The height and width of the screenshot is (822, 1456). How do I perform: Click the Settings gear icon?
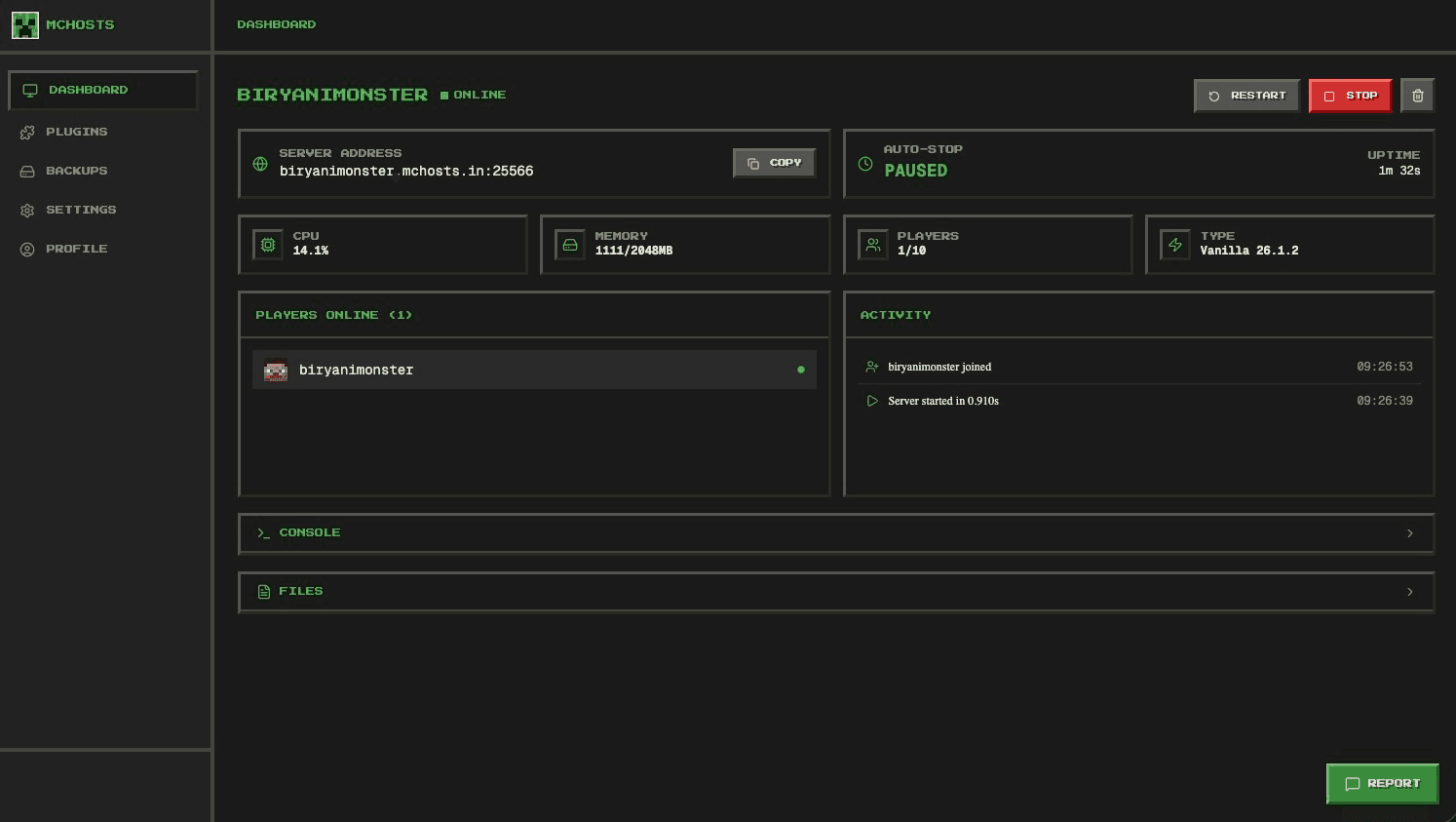click(x=27, y=210)
